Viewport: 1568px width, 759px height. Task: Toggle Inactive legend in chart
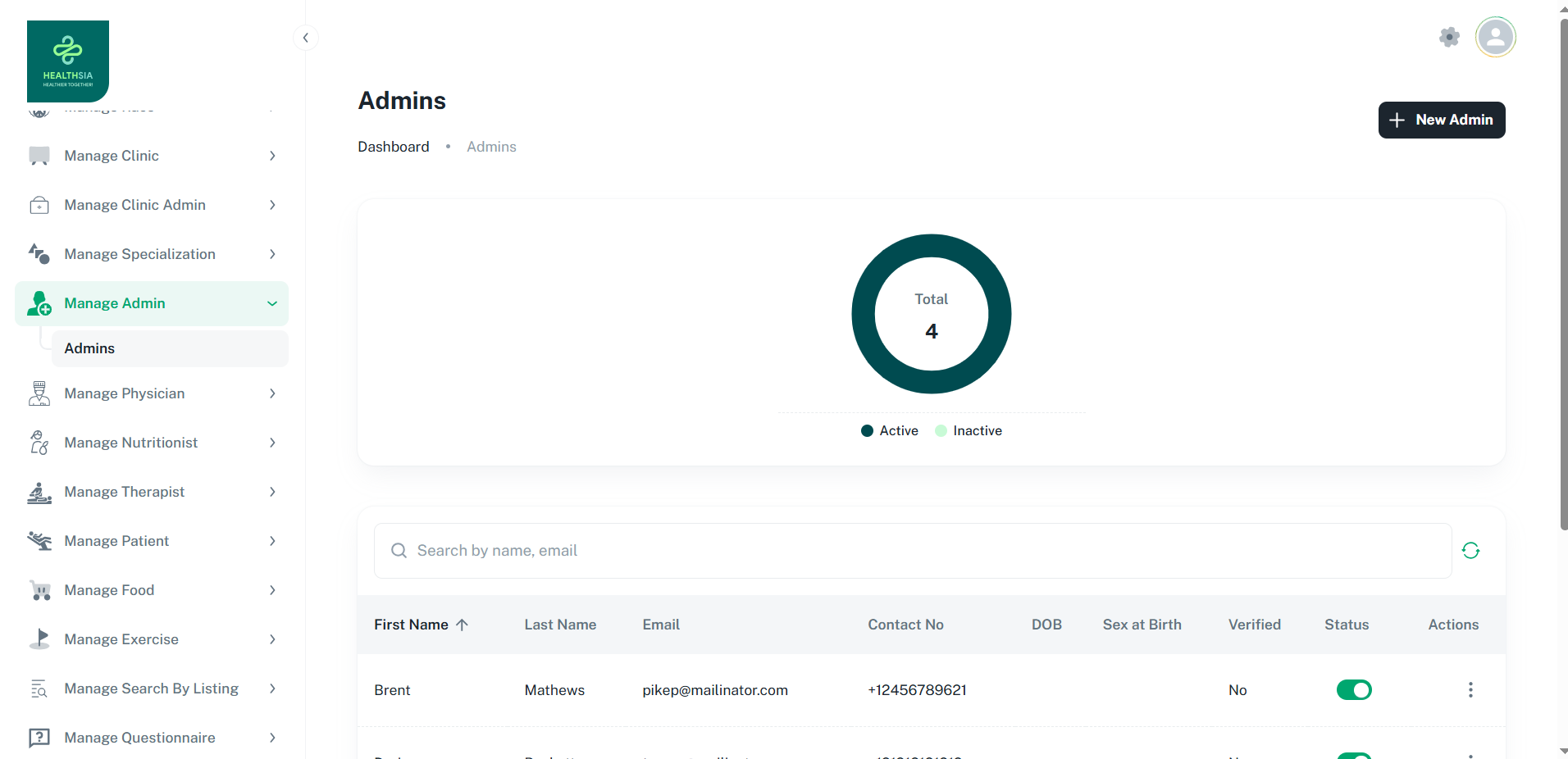pos(969,431)
